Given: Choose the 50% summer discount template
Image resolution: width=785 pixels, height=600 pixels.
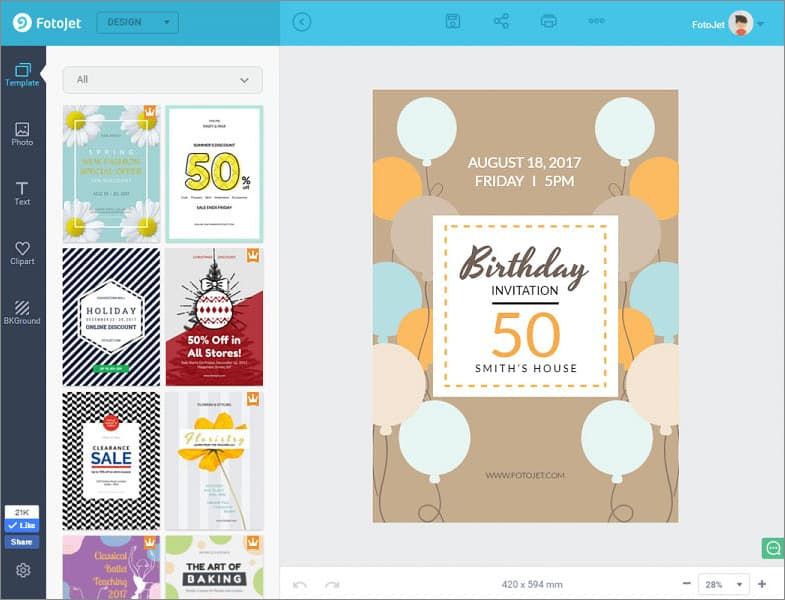Looking at the screenshot, I should tap(214, 174).
